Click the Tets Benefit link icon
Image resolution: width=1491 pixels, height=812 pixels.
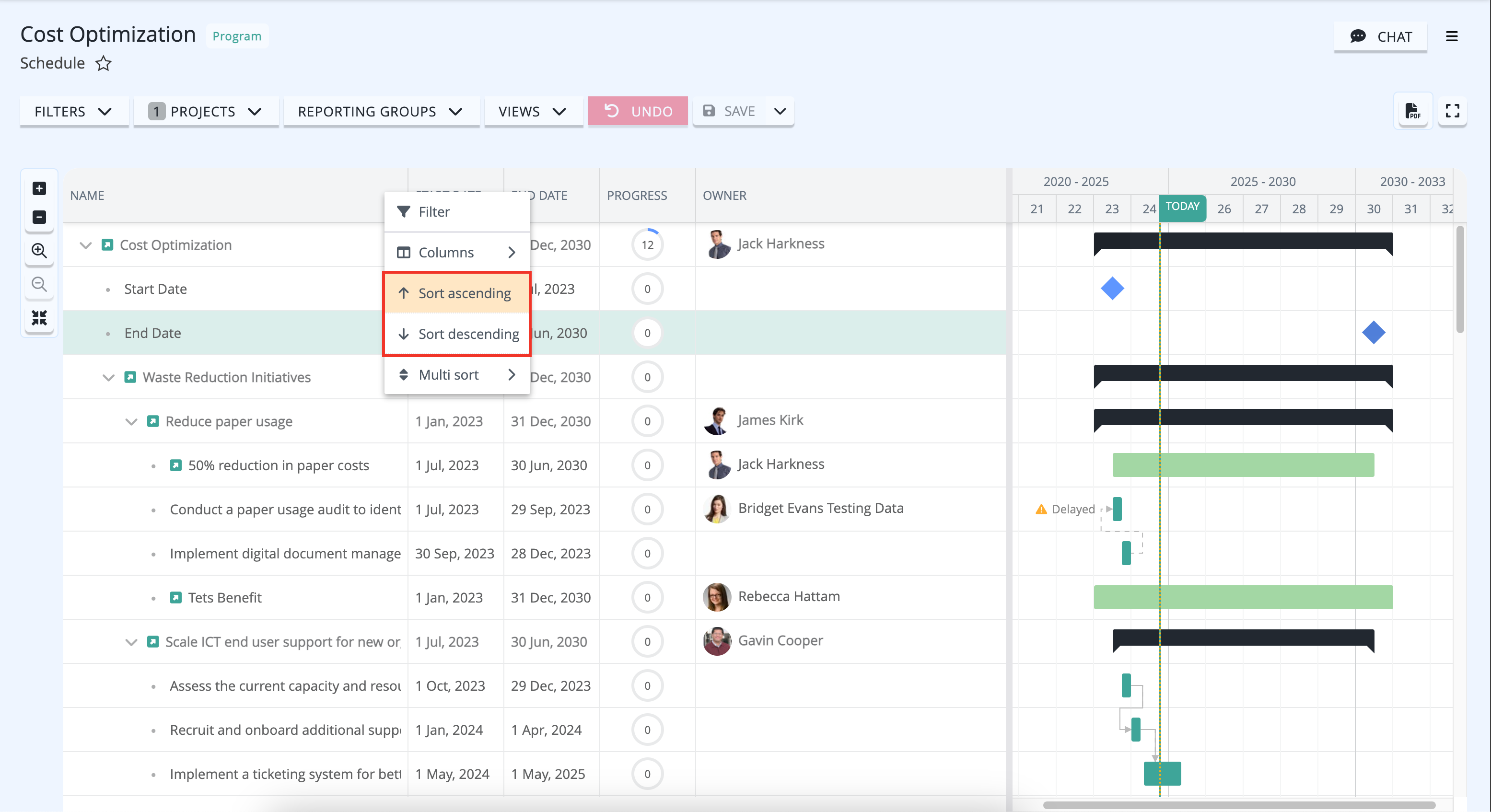coord(176,597)
